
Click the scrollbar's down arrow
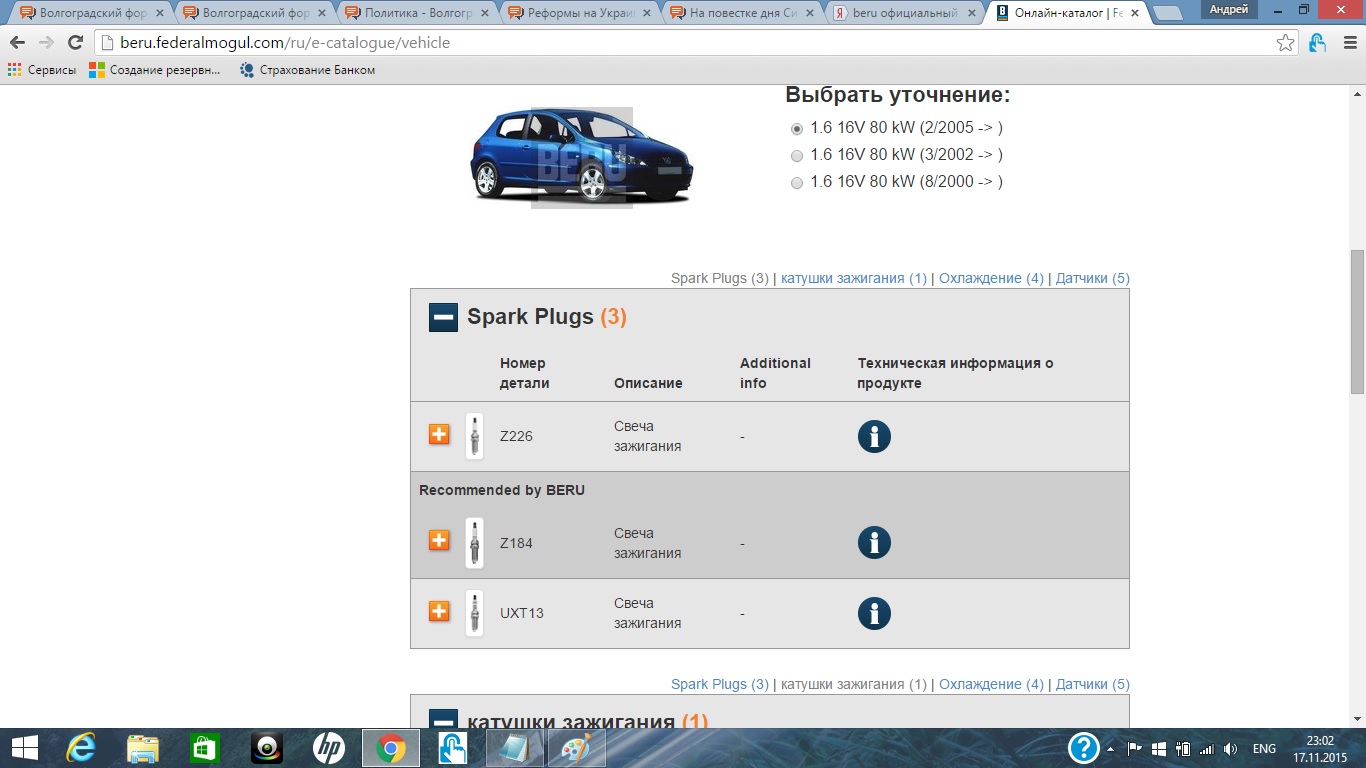tap(1357, 719)
